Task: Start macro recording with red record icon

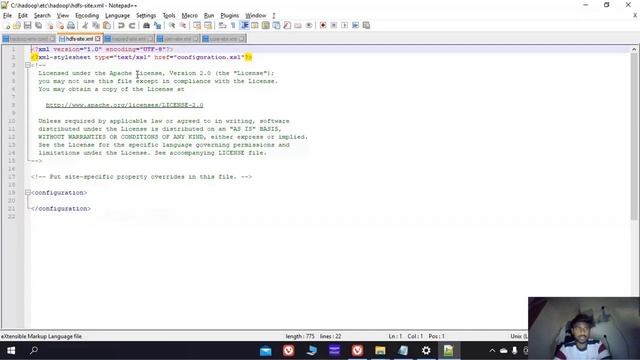Action: pos(323,25)
